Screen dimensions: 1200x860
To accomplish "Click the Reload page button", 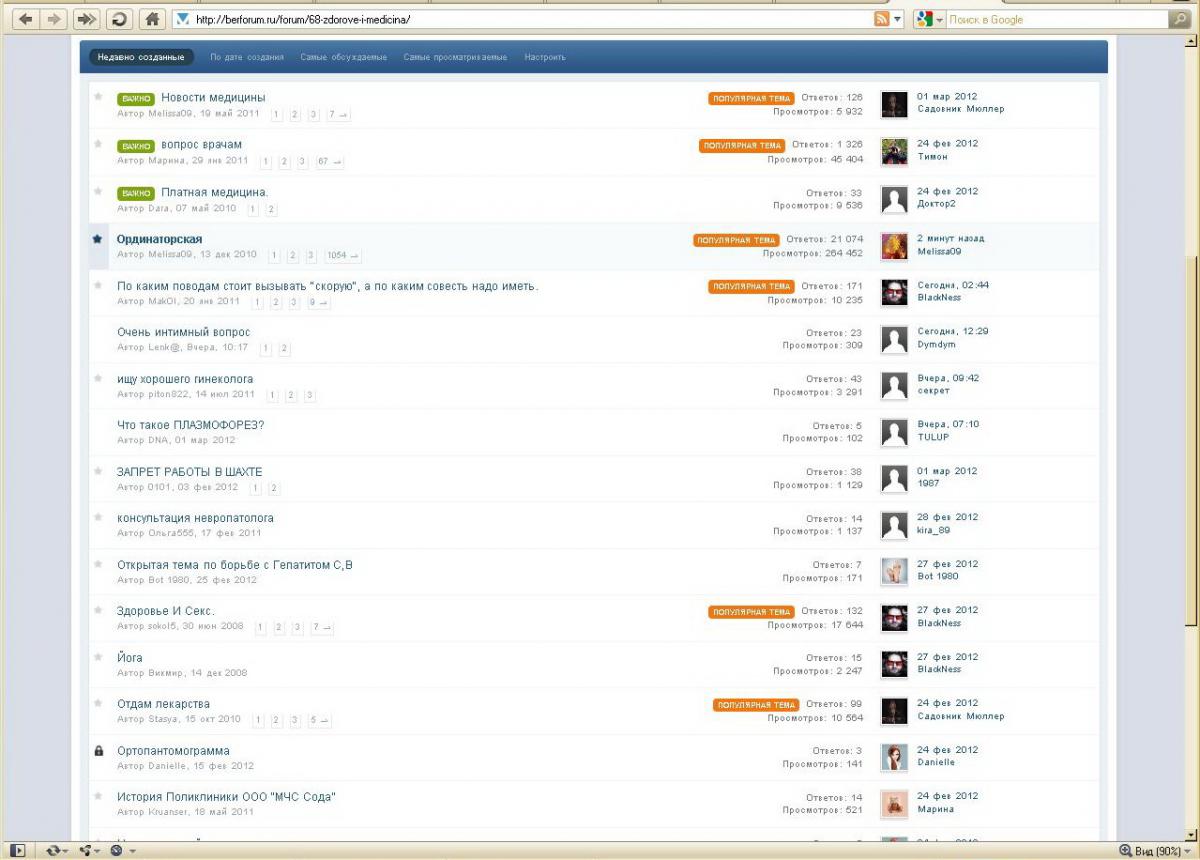I will [119, 19].
